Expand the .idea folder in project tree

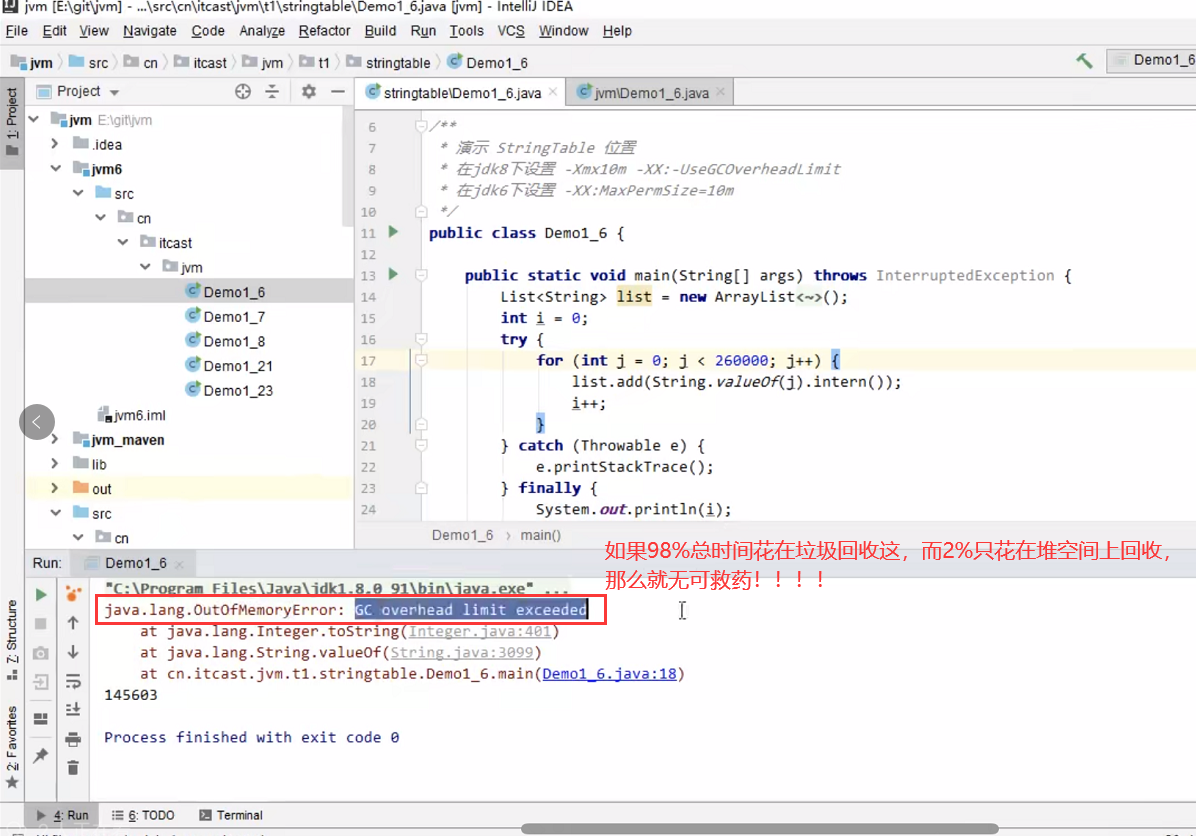tap(56, 145)
